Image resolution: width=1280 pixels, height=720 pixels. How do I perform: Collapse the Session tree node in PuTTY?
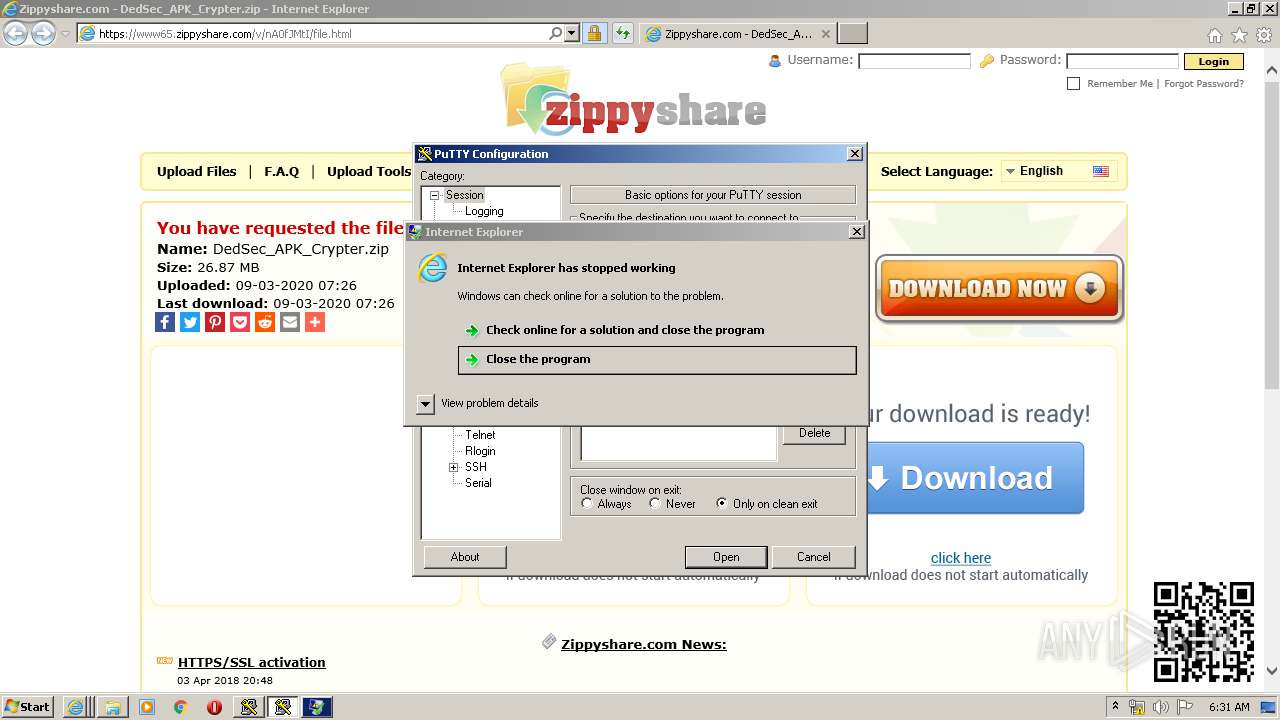tap(435, 196)
